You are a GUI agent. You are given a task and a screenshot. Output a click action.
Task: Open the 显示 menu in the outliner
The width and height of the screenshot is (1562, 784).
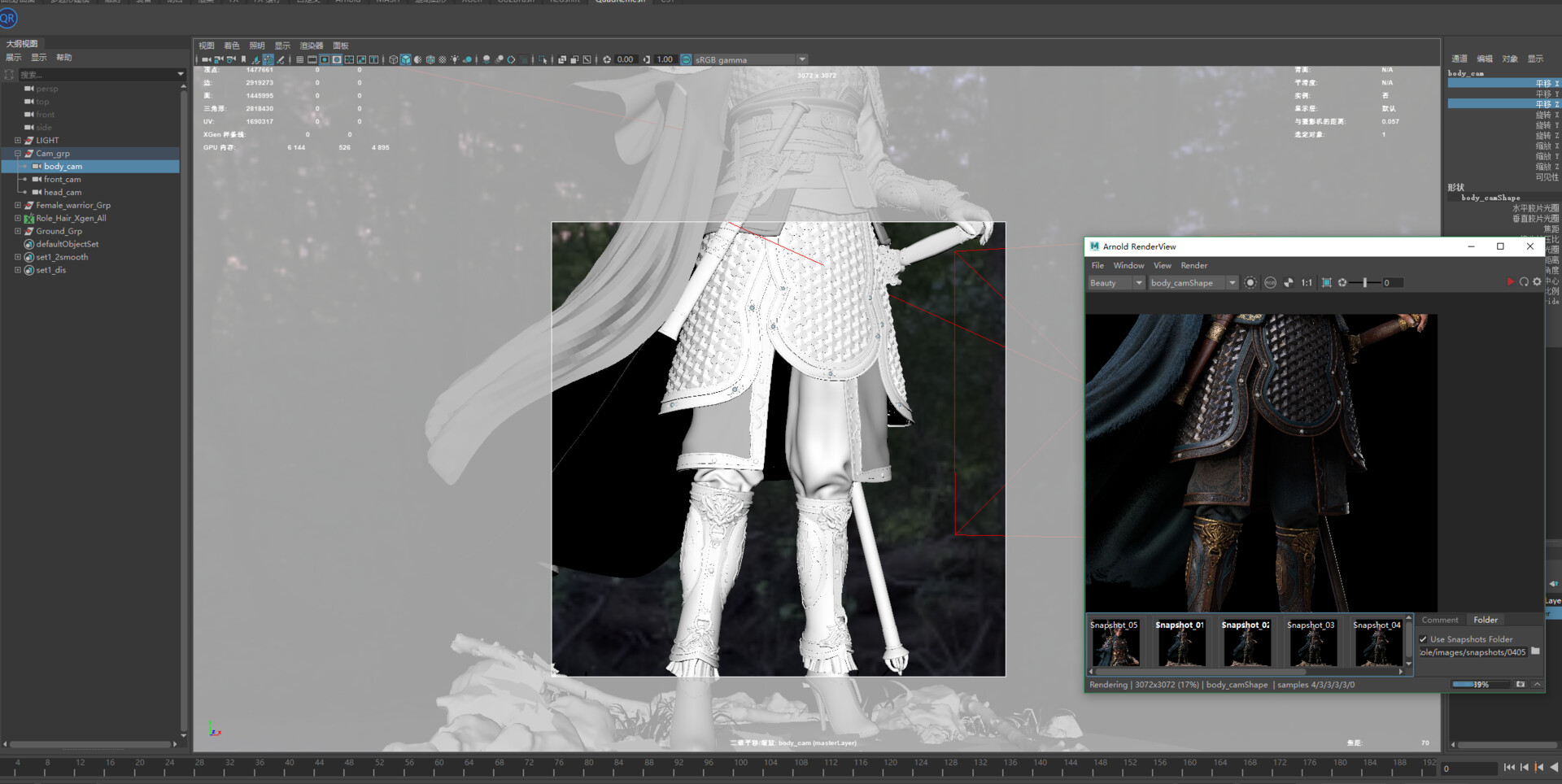(39, 58)
